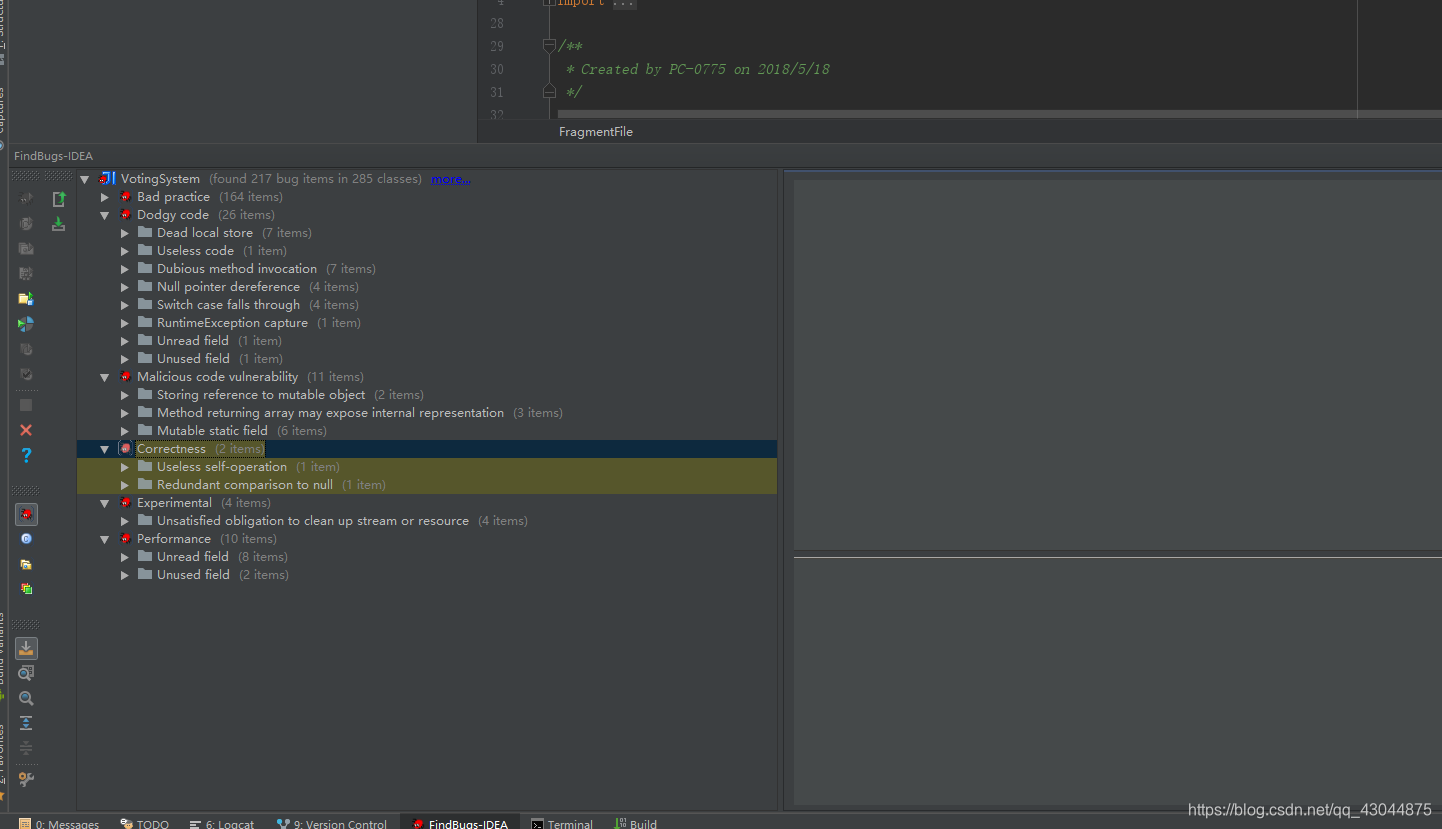Viewport: 1442px width, 829px height.
Task: Click folder icon next to Dead local store
Action: click(x=145, y=233)
